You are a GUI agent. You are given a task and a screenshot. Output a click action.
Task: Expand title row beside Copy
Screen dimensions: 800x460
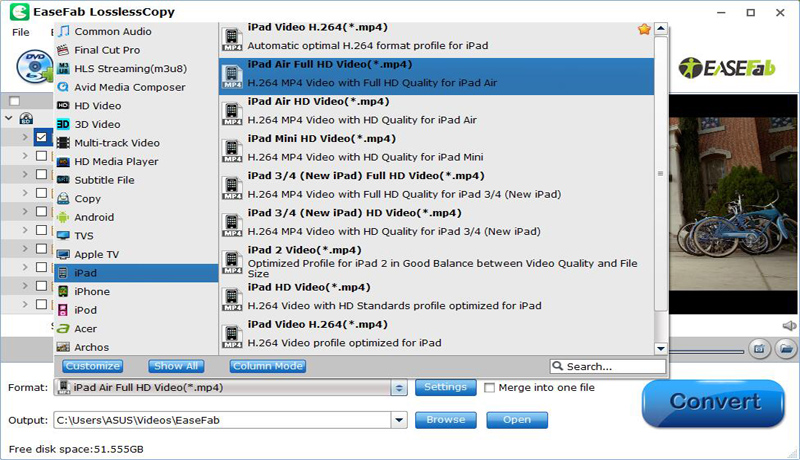(25, 193)
